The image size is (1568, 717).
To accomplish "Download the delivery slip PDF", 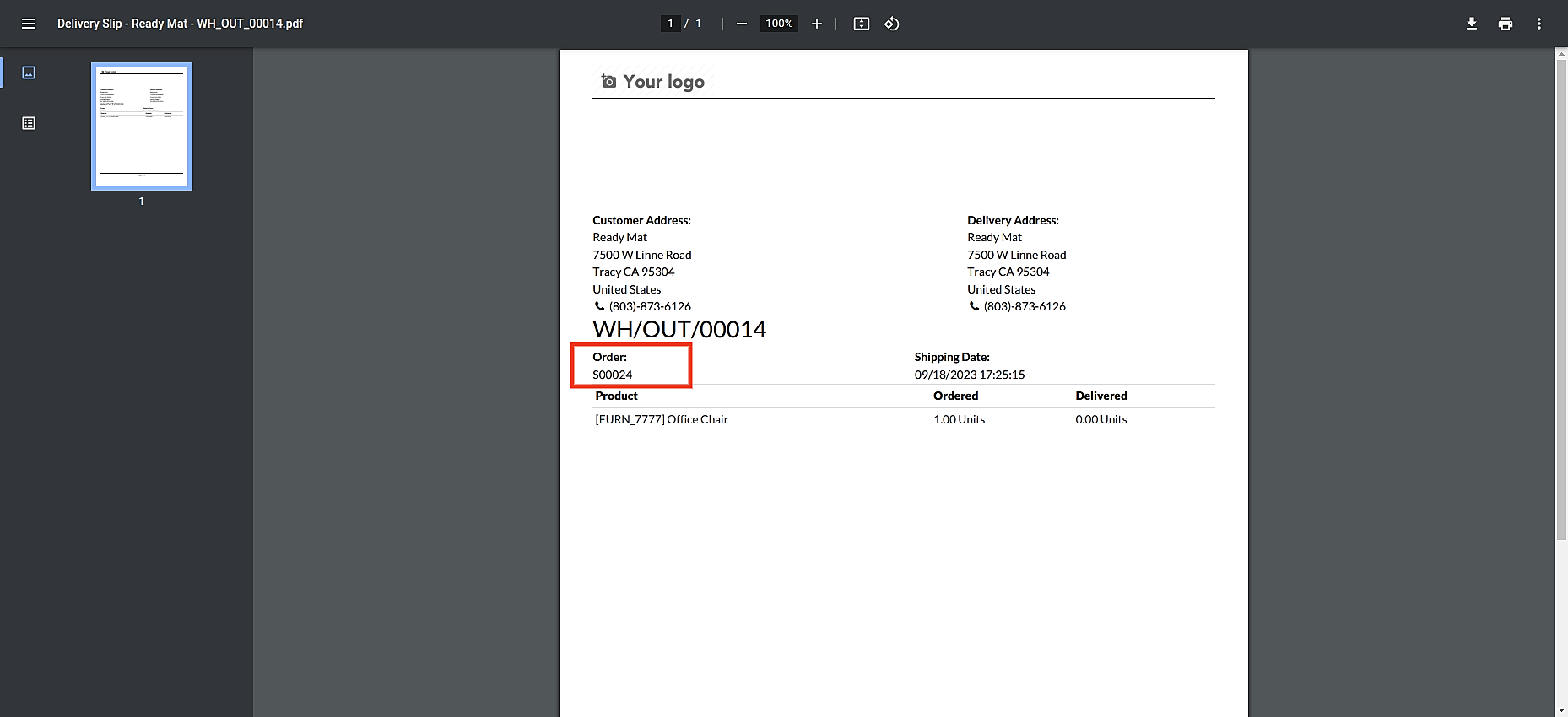I will point(1472,24).
